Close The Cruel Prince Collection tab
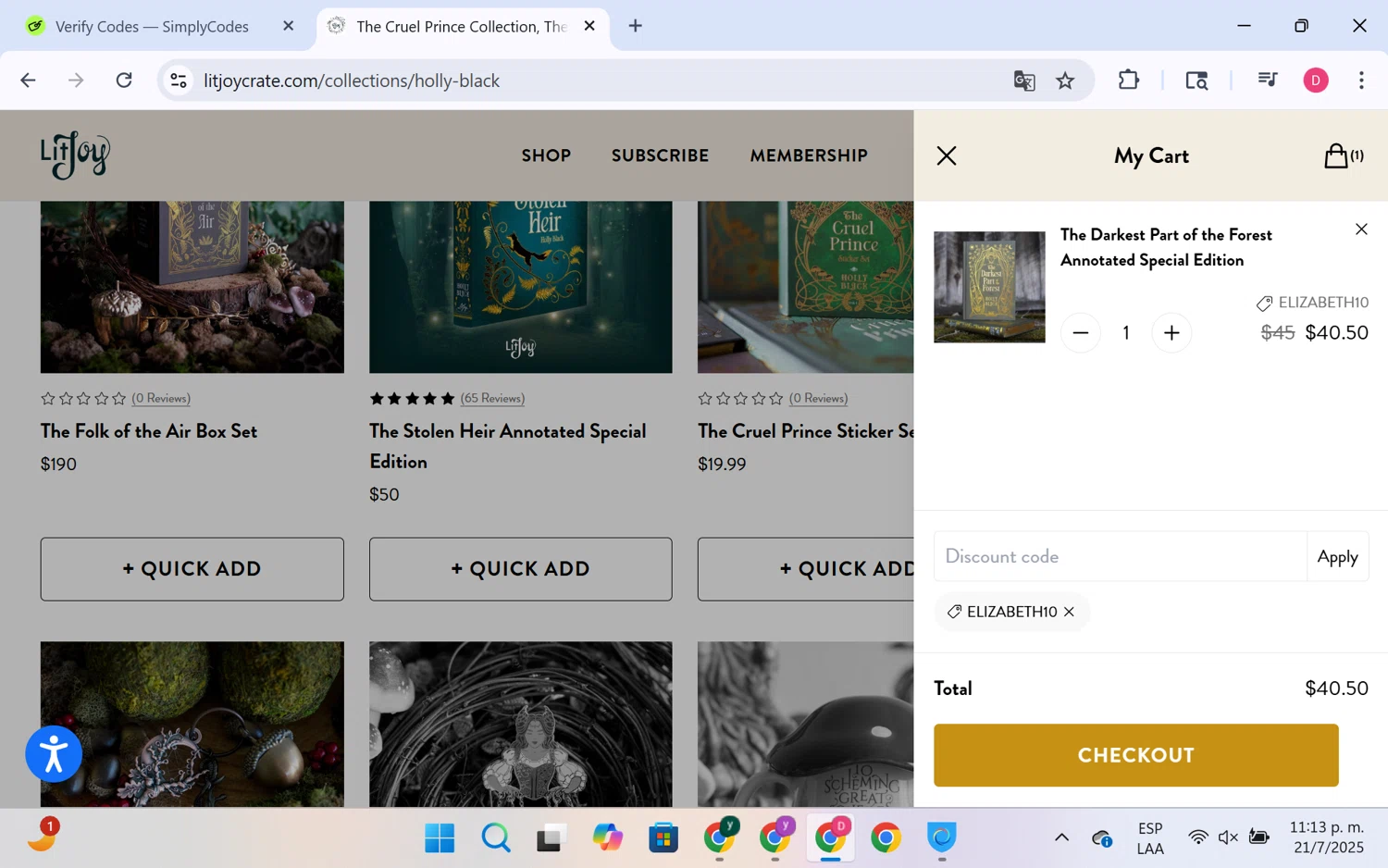Viewport: 1388px width, 868px height. click(x=589, y=26)
